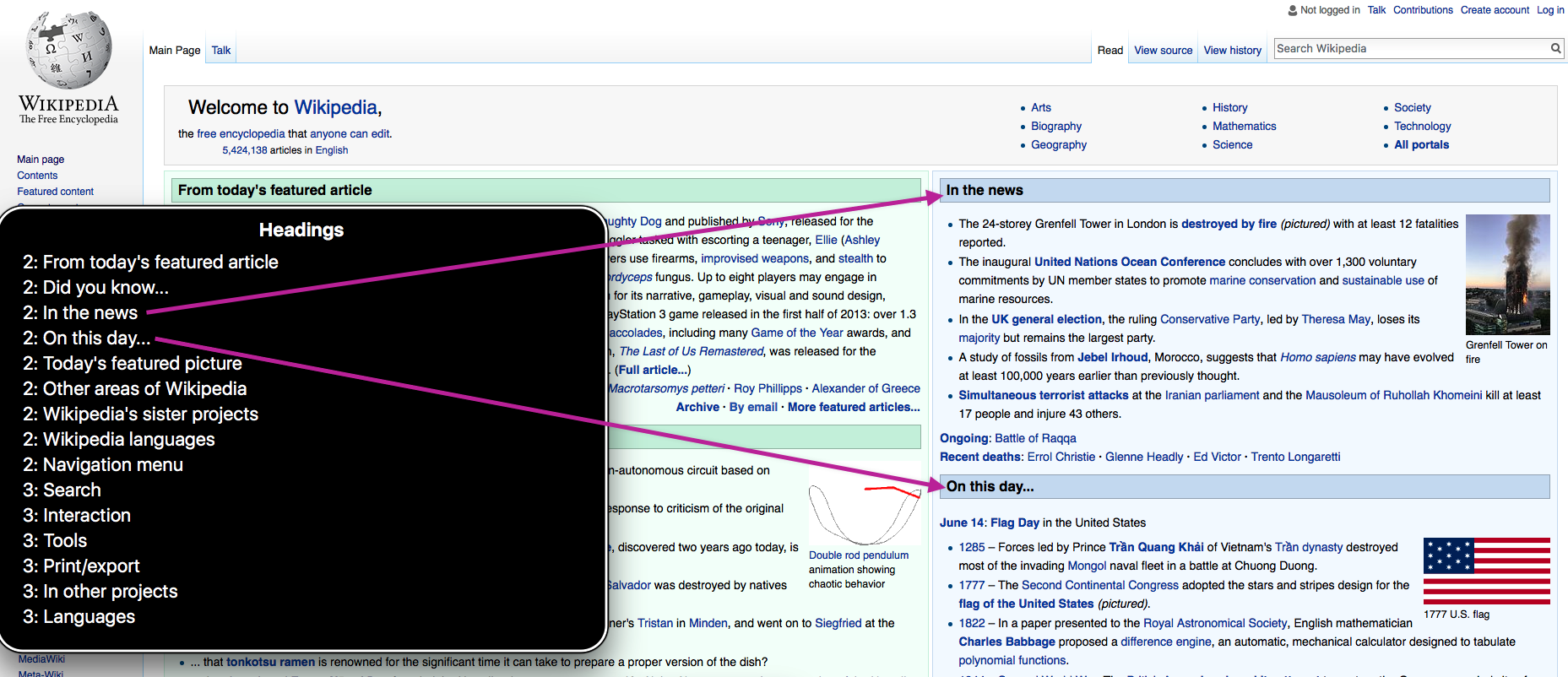Image resolution: width=1568 pixels, height=677 pixels.
Task: Open the user Talk link at top
Action: coord(1376,10)
